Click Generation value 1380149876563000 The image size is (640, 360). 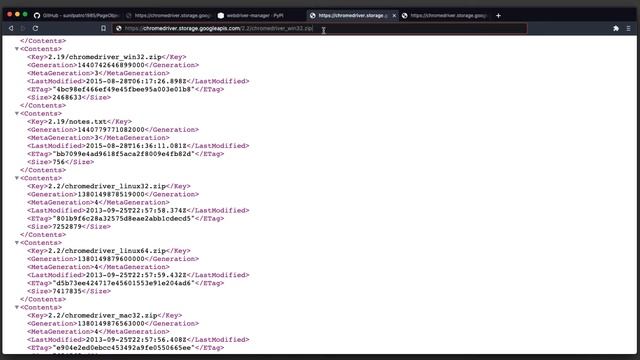[x=111, y=324]
